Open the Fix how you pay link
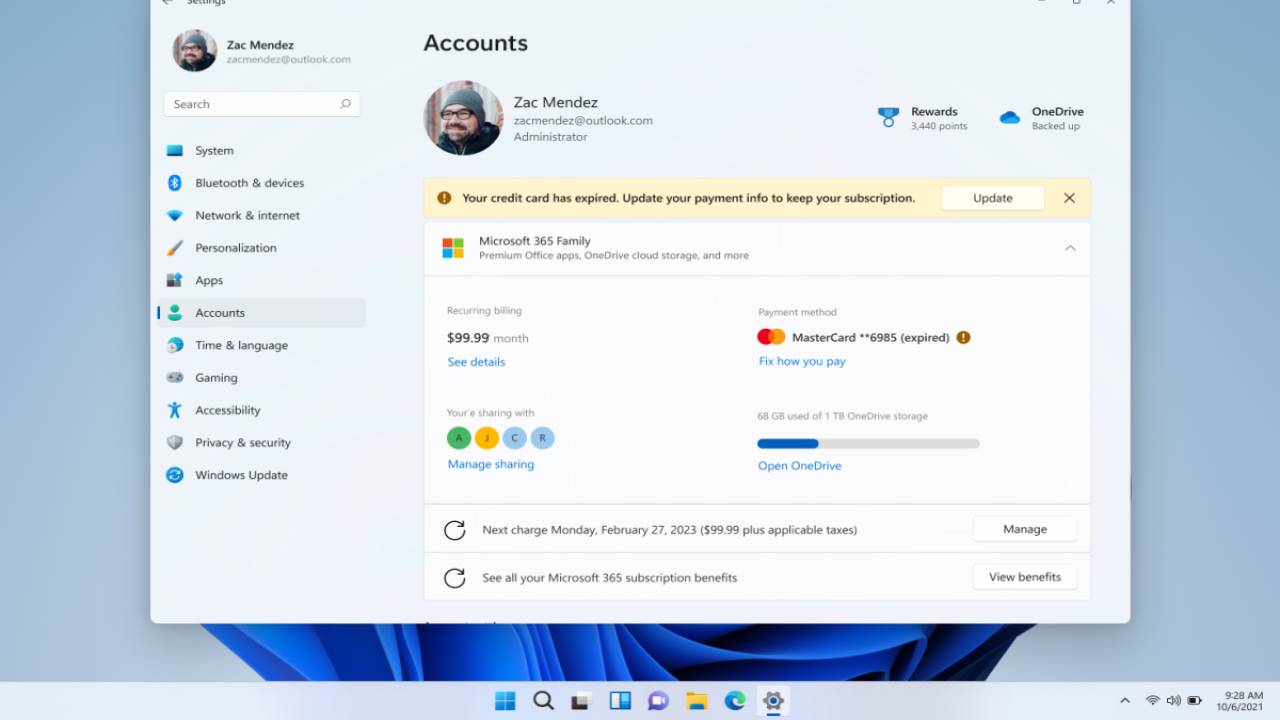The image size is (1280, 720). click(x=801, y=361)
